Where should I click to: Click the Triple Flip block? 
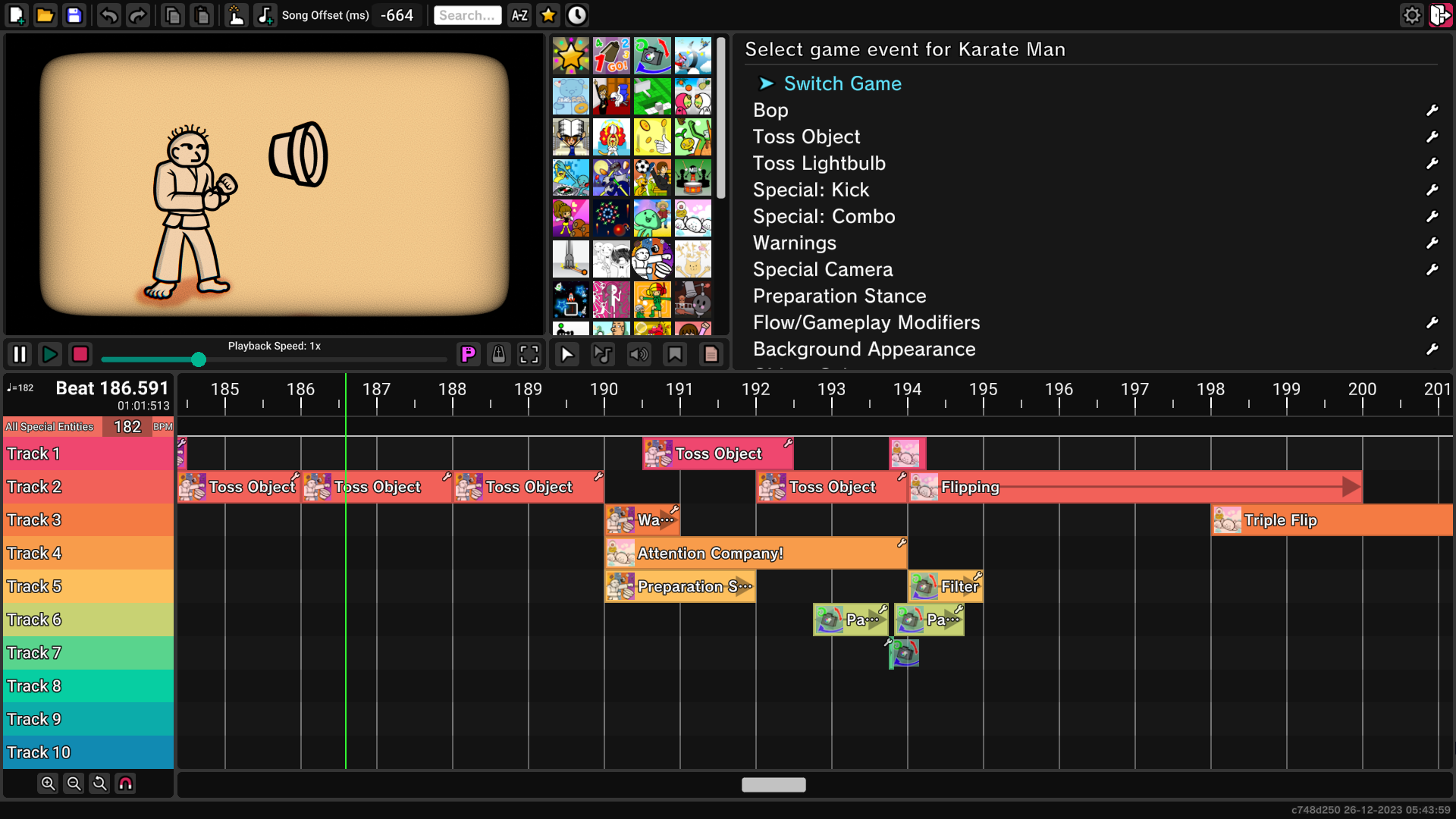coord(1332,520)
